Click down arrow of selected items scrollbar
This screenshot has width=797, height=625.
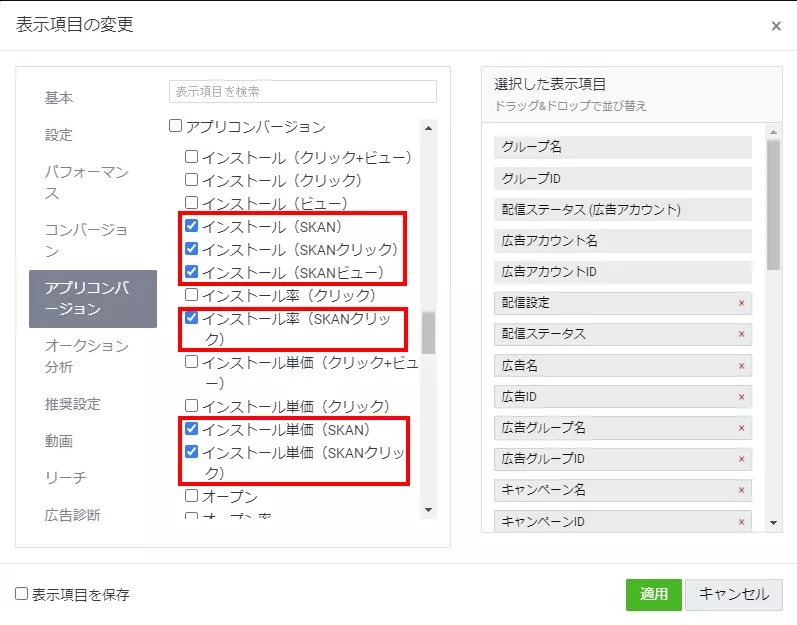click(x=774, y=523)
